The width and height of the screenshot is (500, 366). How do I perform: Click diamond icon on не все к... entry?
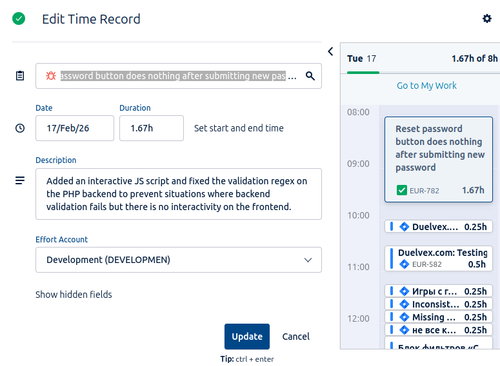pos(404,330)
